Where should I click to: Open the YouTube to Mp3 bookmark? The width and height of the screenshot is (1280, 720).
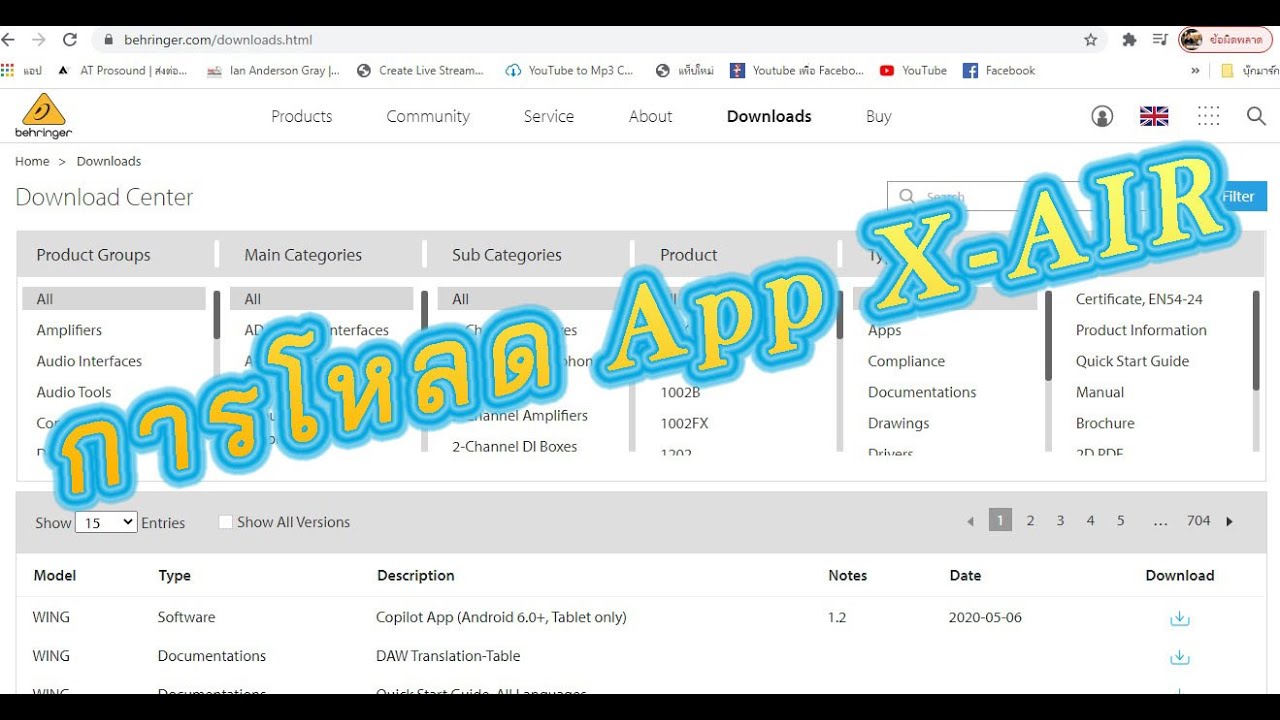tap(570, 70)
